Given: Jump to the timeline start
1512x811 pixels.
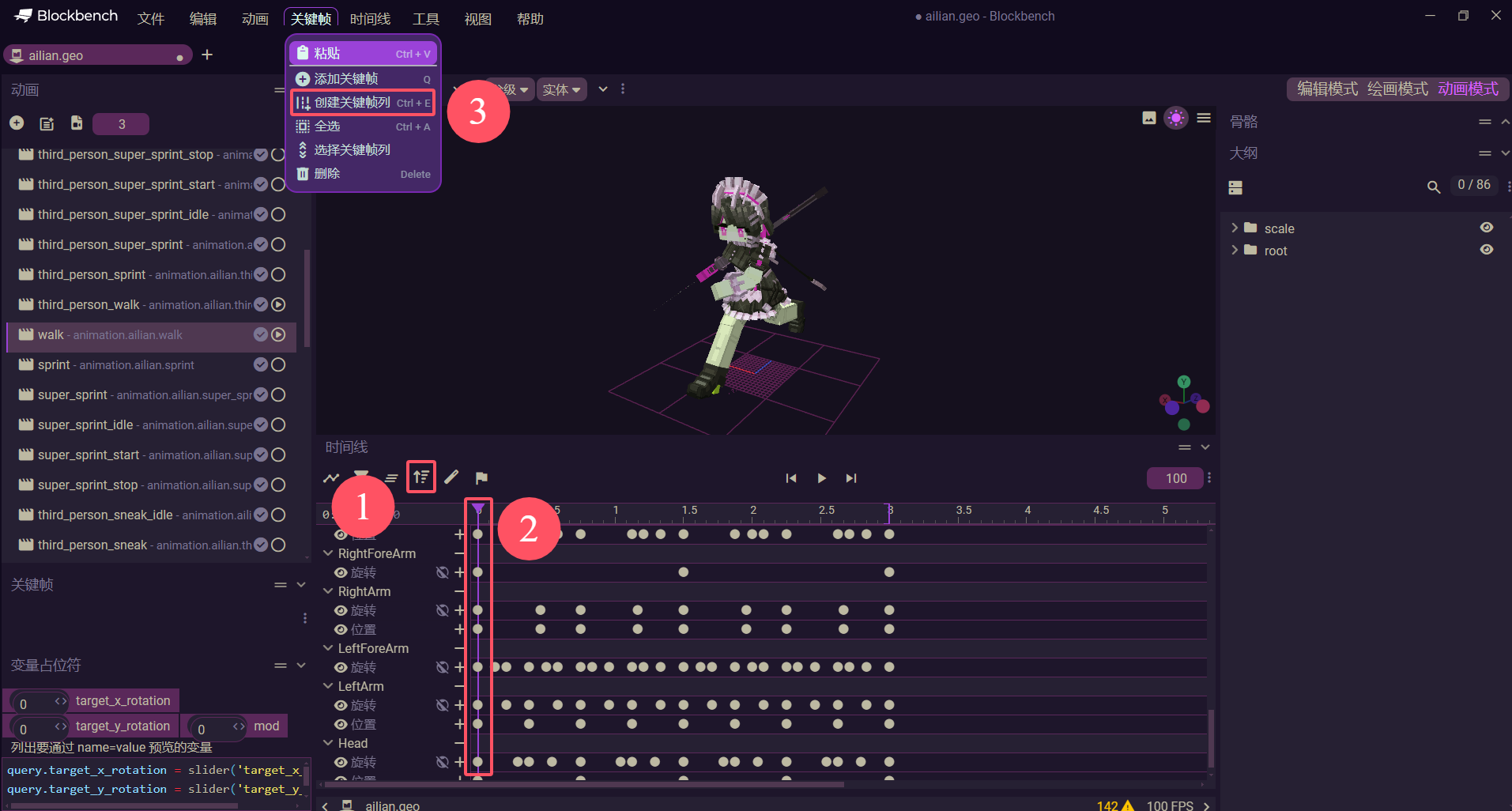Looking at the screenshot, I should (x=790, y=478).
